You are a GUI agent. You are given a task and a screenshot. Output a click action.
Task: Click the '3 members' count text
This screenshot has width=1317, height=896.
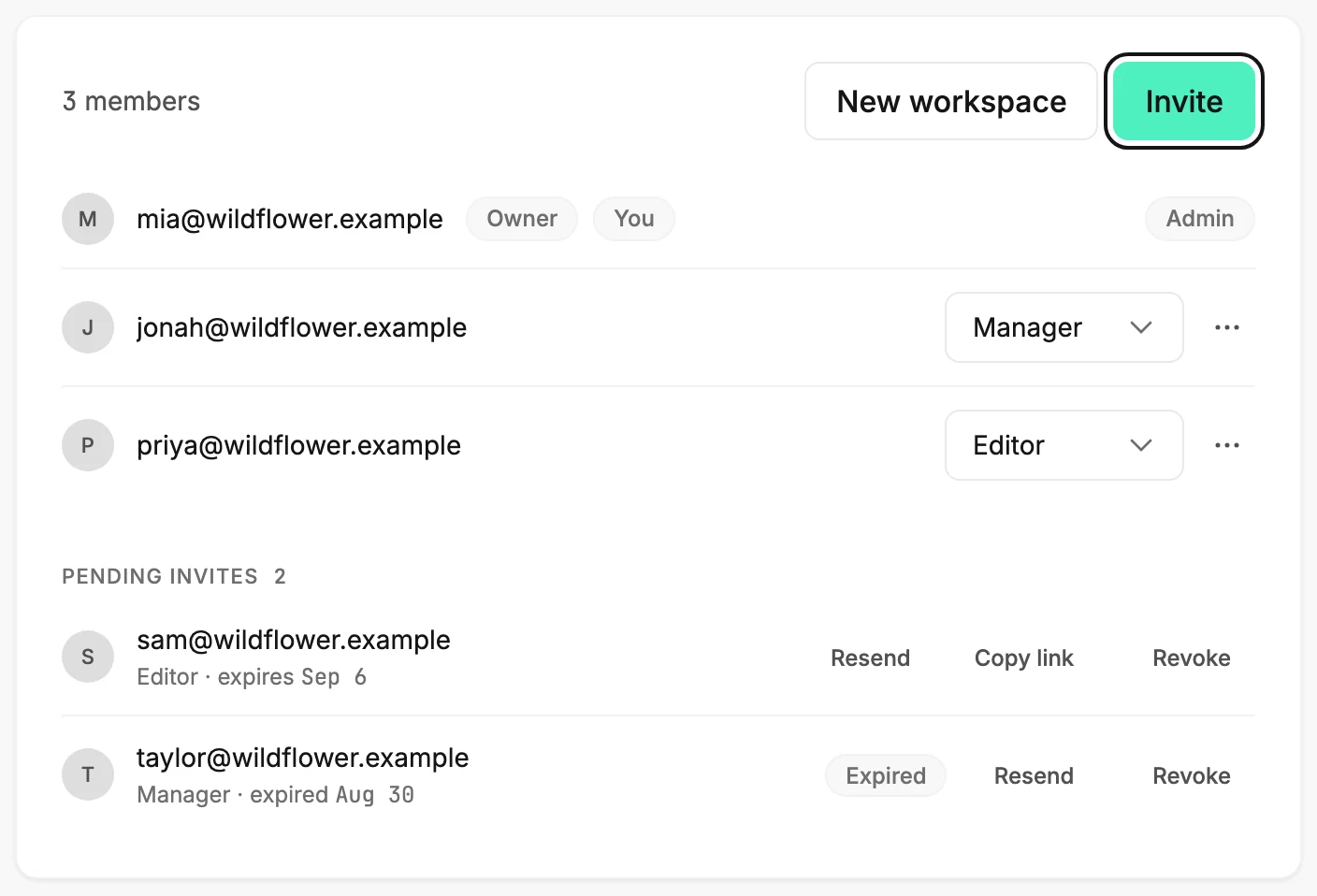pyautogui.click(x=131, y=101)
